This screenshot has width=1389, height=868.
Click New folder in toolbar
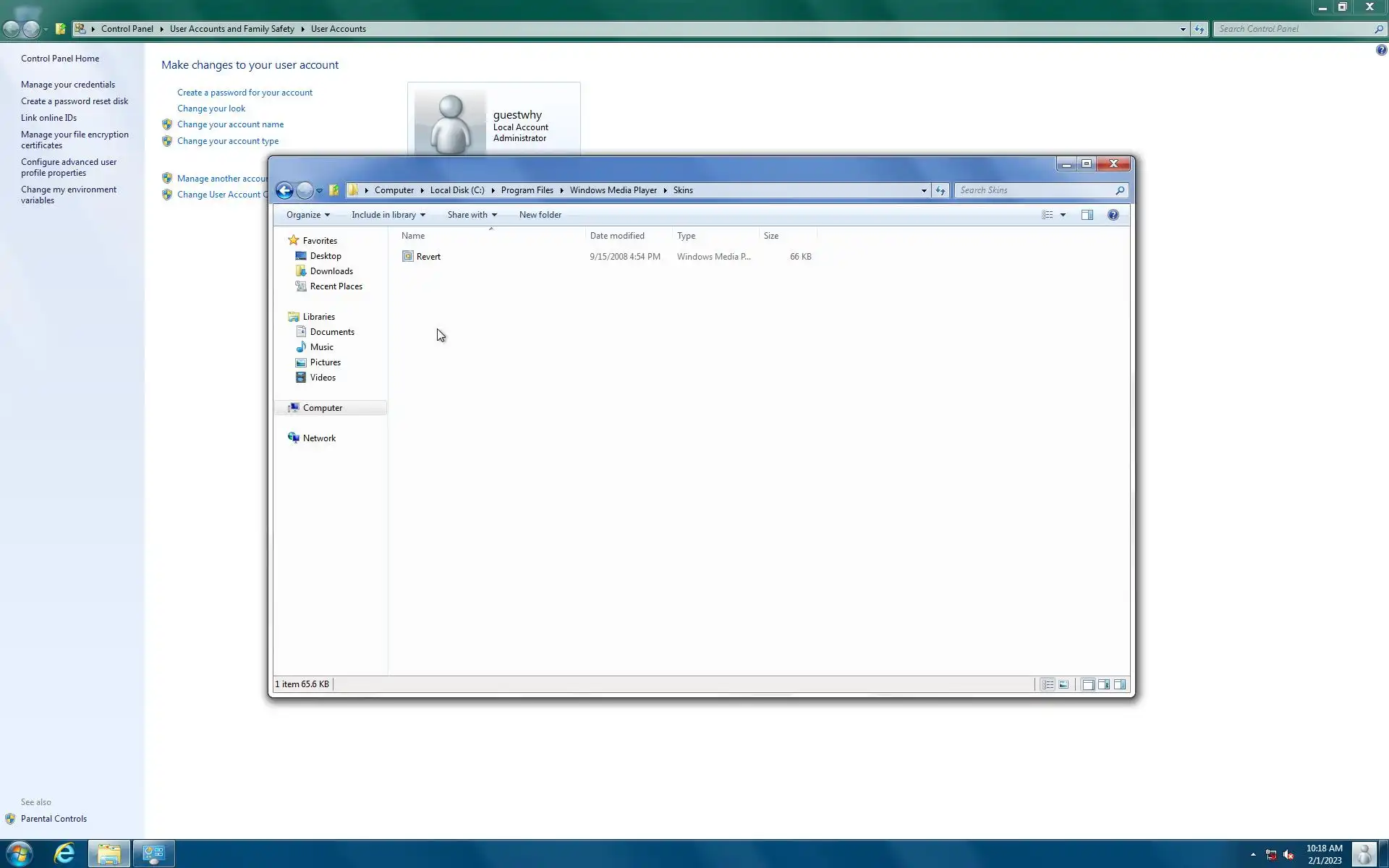click(x=540, y=215)
